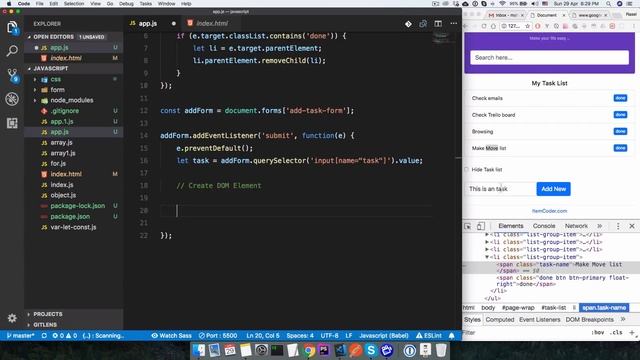Screen dimensions: 640x360
Task: Click the errors and warnings count
Action: coord(64,336)
